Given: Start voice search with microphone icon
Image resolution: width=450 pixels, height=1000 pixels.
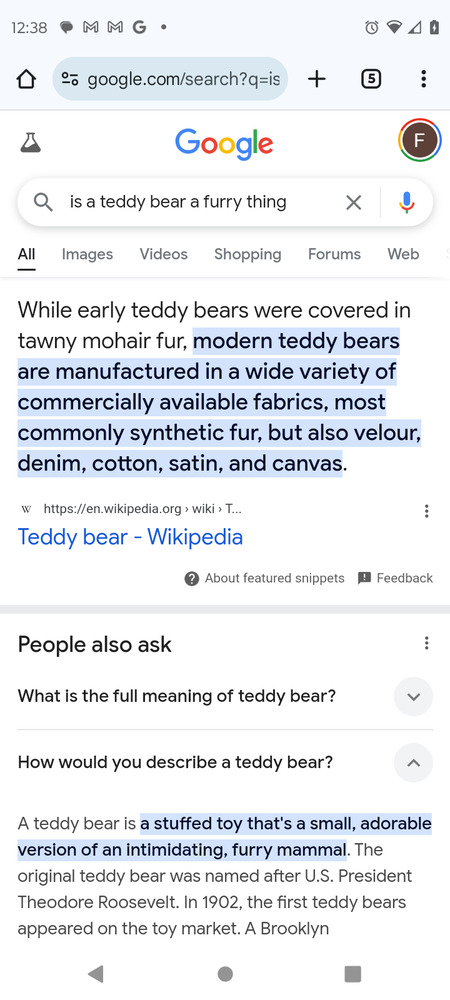Looking at the screenshot, I should coord(407,203).
